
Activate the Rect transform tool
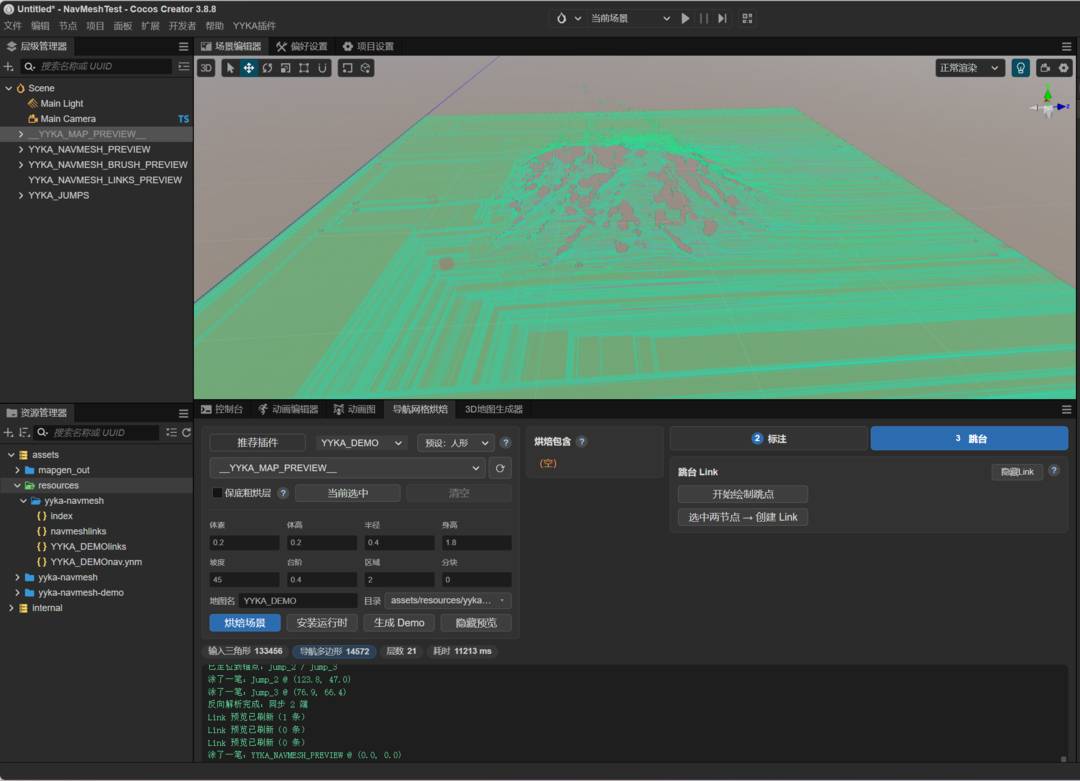pos(304,68)
